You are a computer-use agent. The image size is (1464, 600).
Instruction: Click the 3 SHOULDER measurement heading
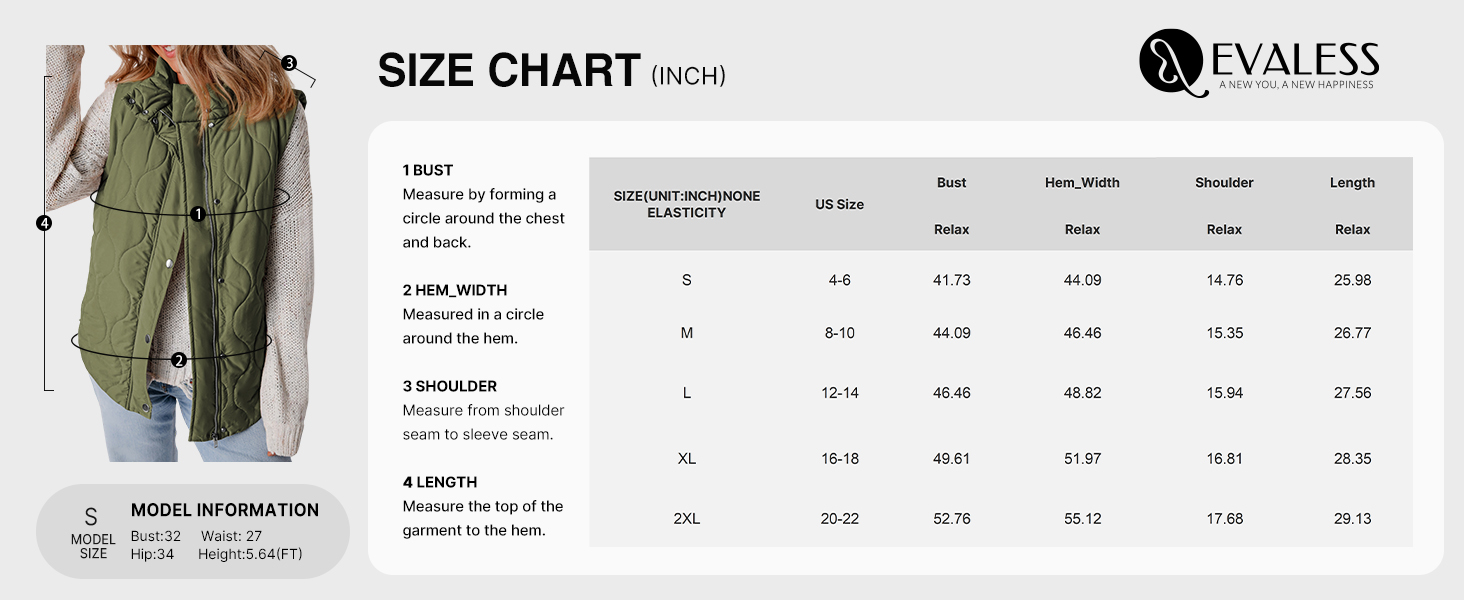click(x=449, y=386)
